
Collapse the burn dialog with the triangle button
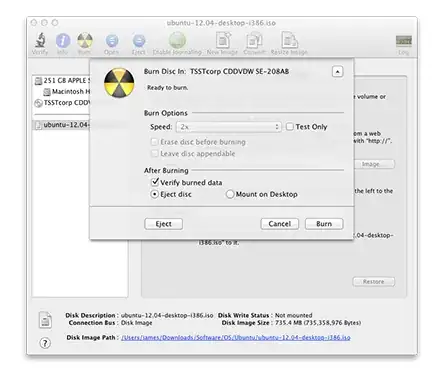337,72
